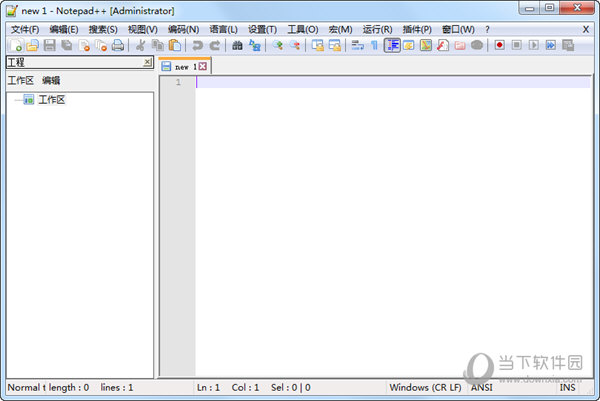The image size is (600, 401).
Task: Toggle Show All Characters pilcrow icon
Action: tap(375, 46)
